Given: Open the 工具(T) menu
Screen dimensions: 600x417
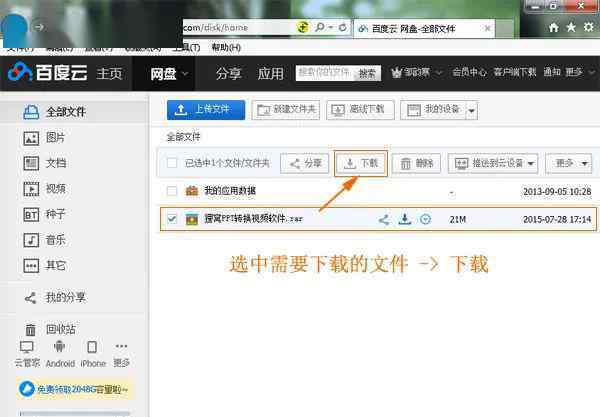Looking at the screenshot, I should 186,47.
